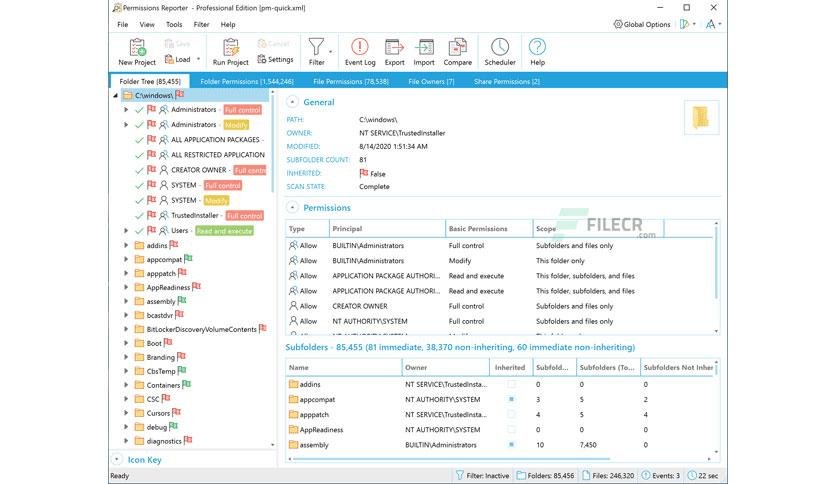The height and width of the screenshot is (484, 836).
Task: Click the Filter funnel icon
Action: (x=316, y=47)
